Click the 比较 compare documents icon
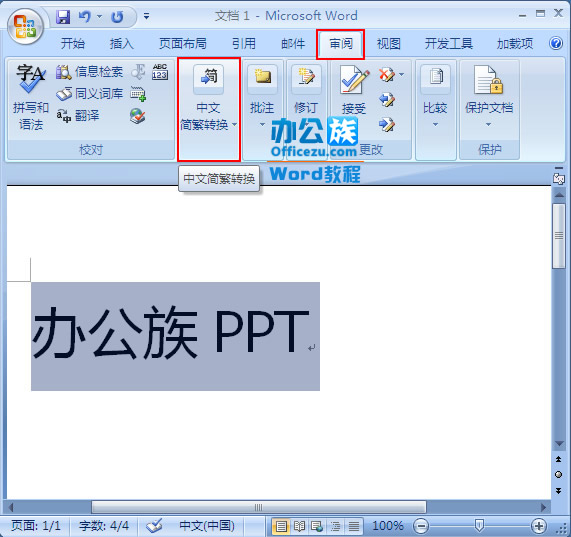The image size is (571, 537). tap(436, 78)
